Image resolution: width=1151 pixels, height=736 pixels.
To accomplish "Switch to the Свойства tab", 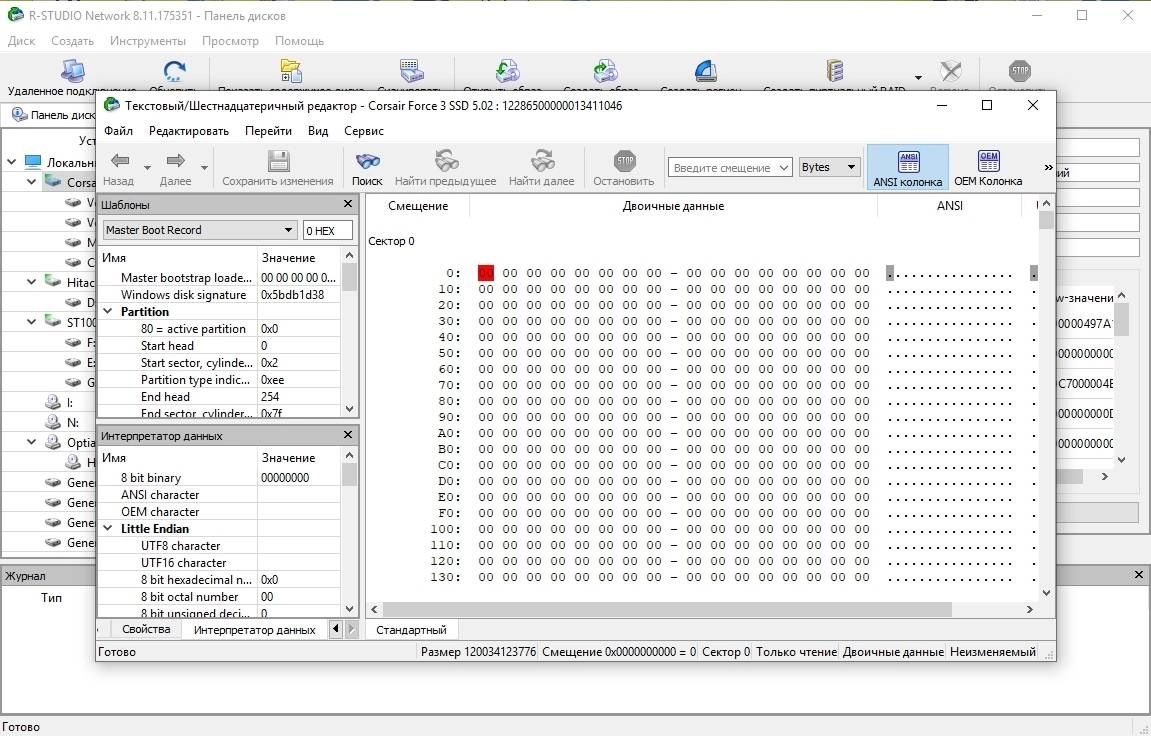I will [x=146, y=629].
